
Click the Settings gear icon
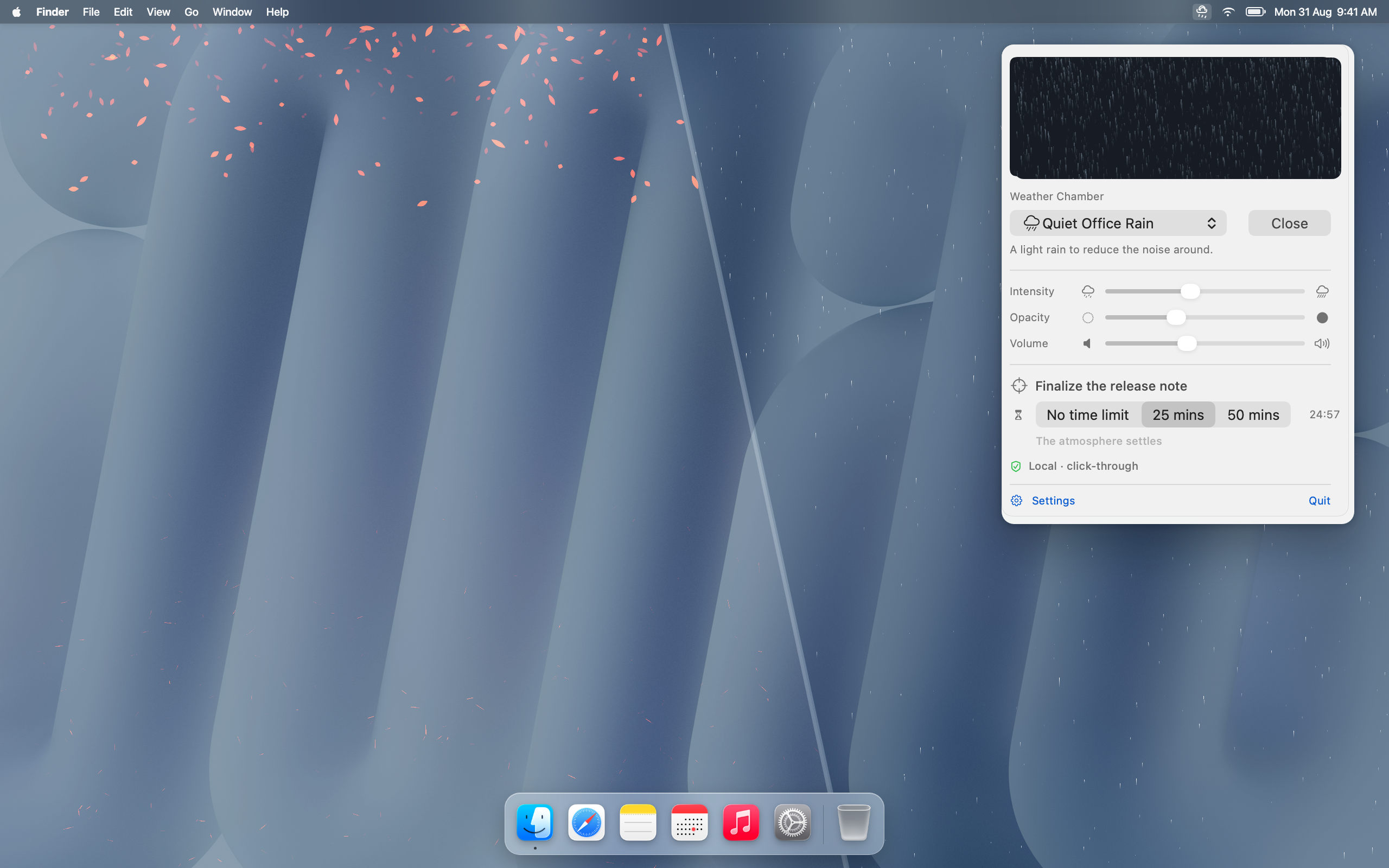tap(1016, 501)
